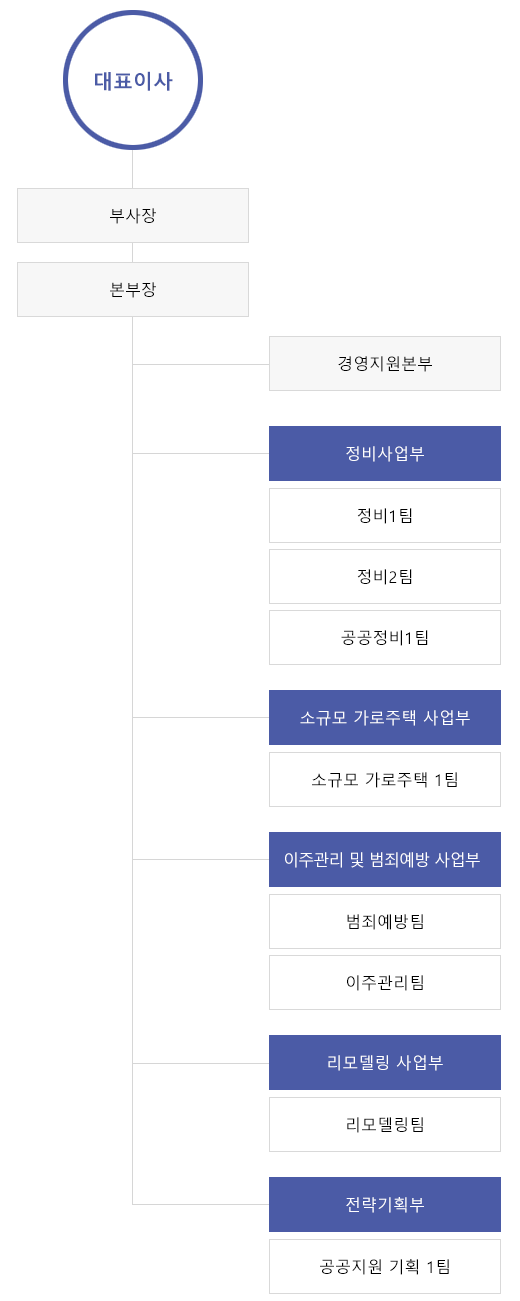Image resolution: width=520 pixels, height=1301 pixels.
Task: Select the 정비1팀 team box
Action: pos(385,515)
